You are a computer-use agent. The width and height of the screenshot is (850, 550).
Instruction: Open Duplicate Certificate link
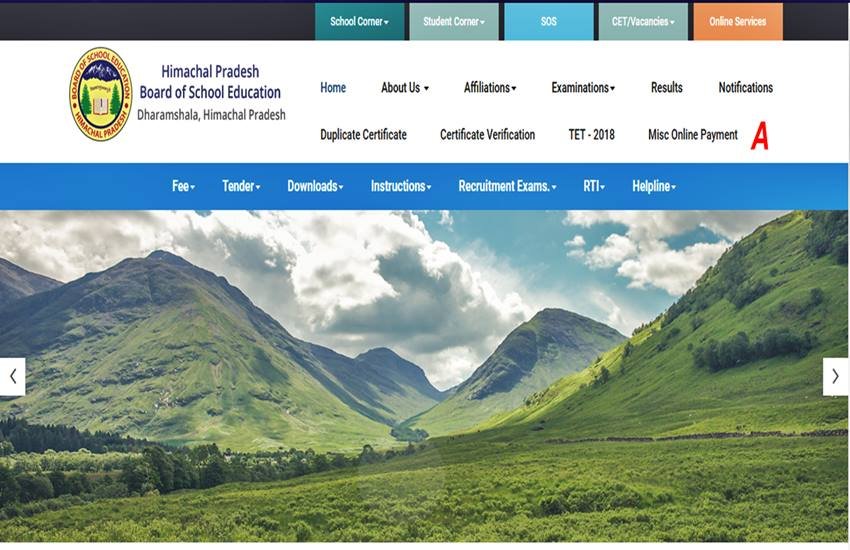(363, 135)
